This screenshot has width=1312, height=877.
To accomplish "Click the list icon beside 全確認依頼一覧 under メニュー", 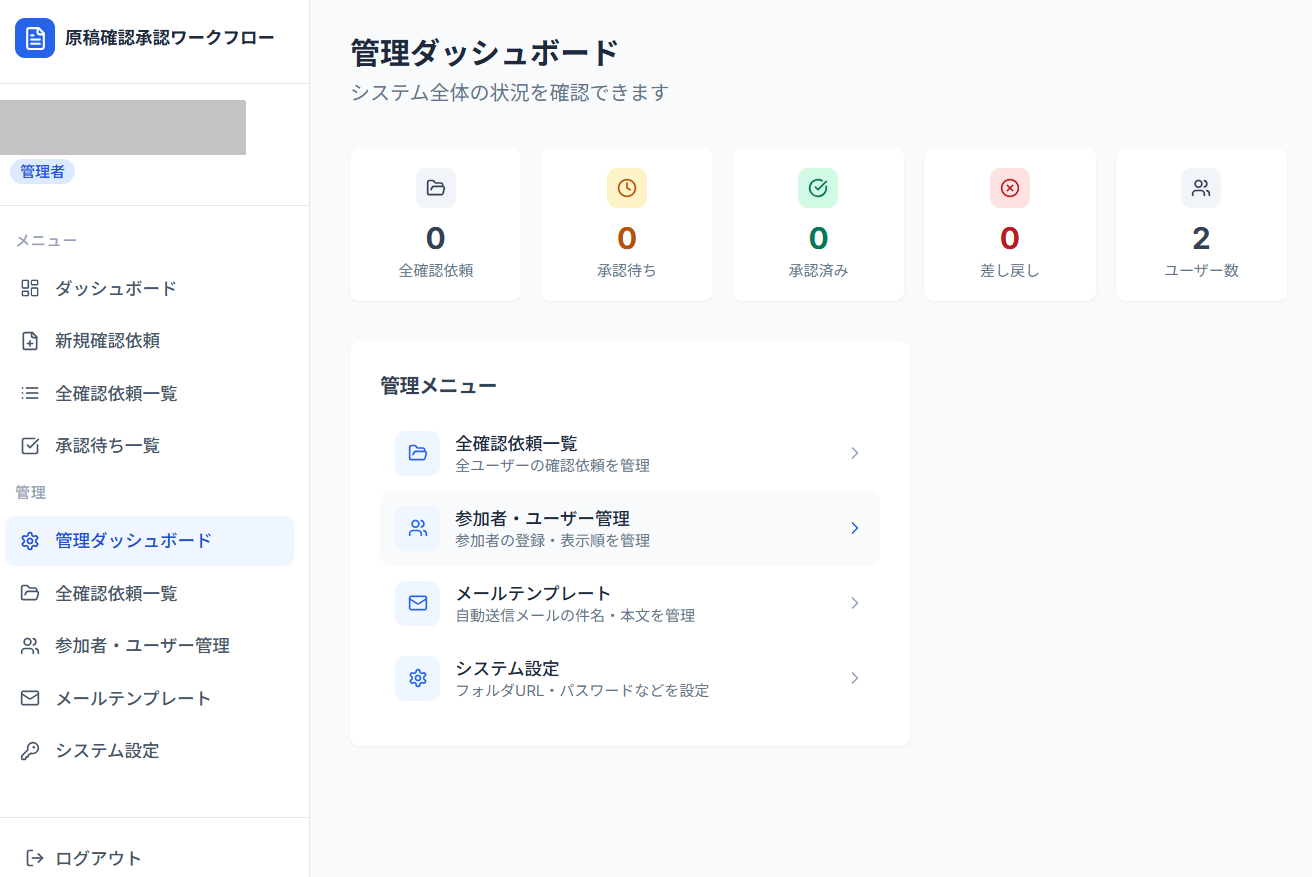I will pyautogui.click(x=30, y=393).
